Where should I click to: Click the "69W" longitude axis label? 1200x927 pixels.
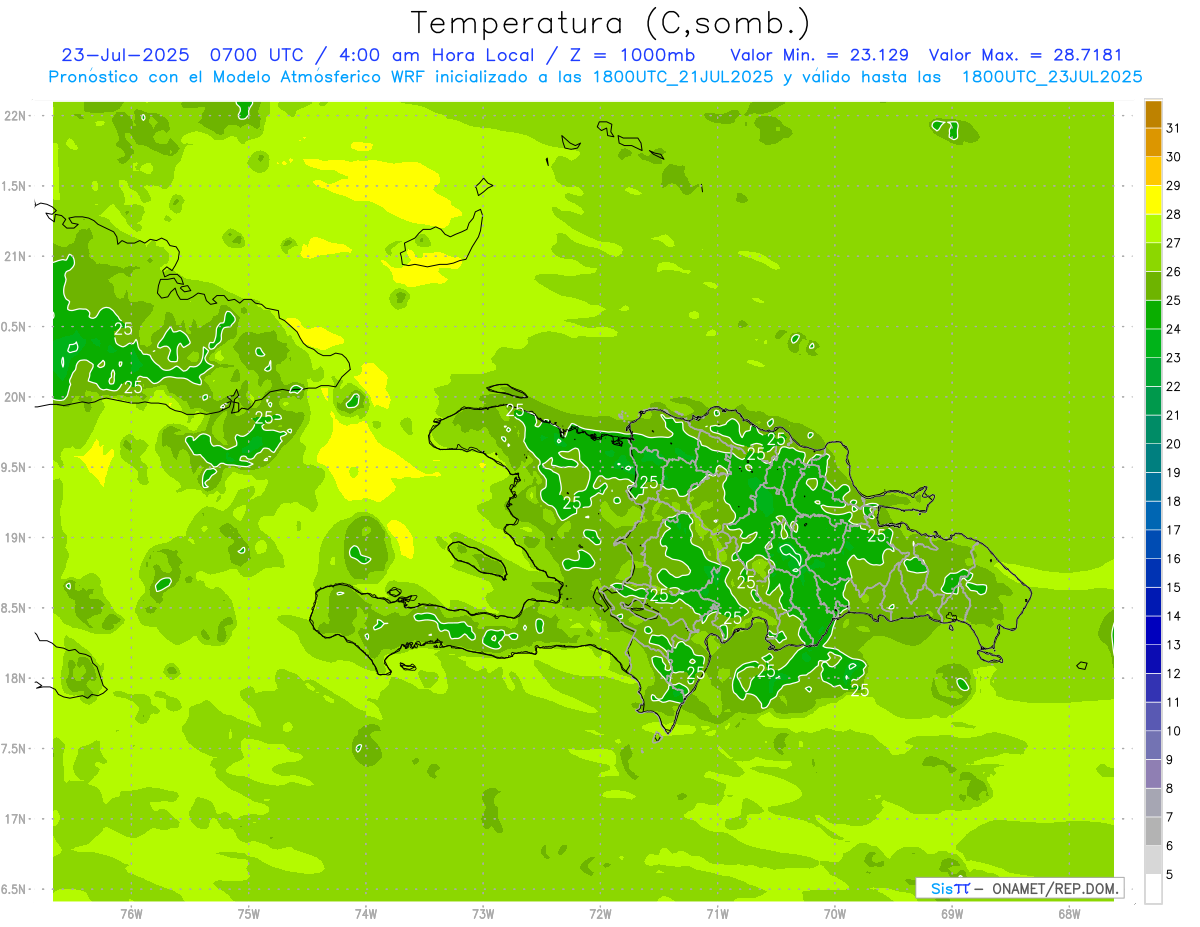pyautogui.click(x=952, y=914)
